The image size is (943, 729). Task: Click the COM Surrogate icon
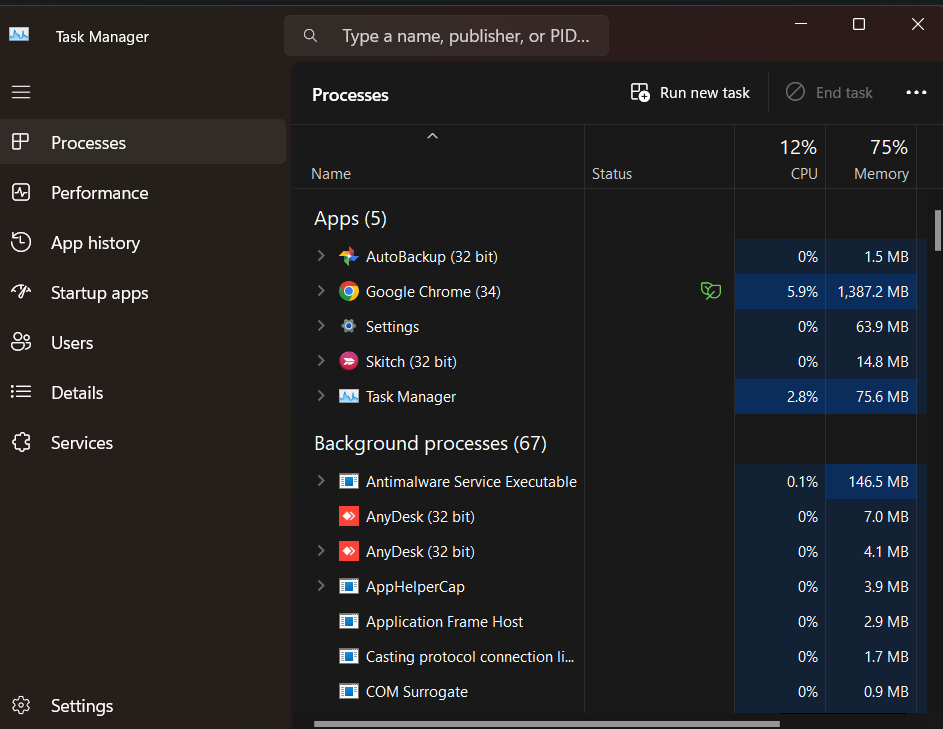348,691
